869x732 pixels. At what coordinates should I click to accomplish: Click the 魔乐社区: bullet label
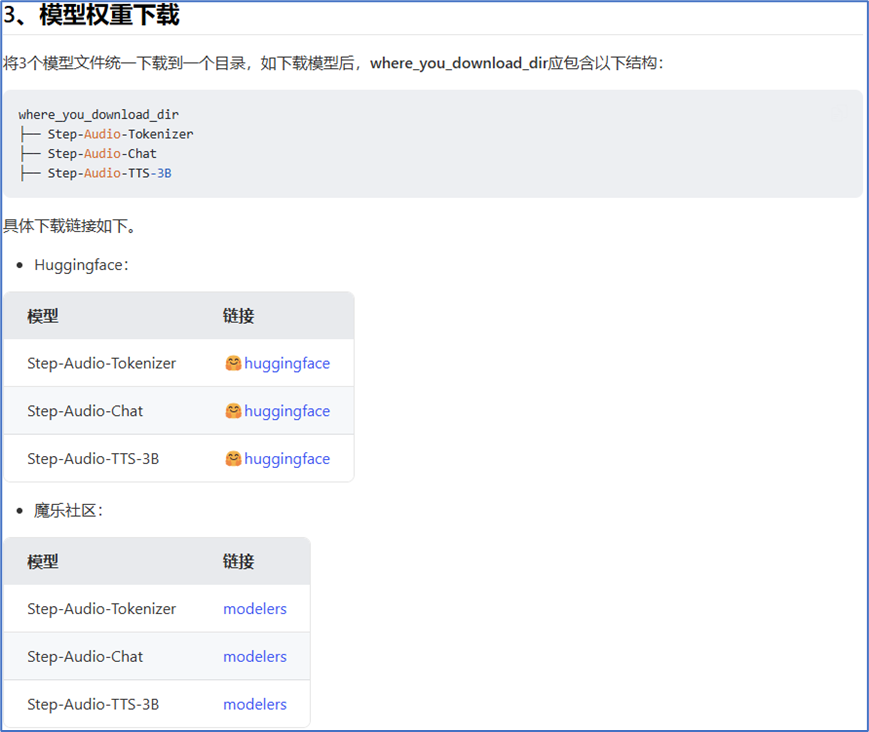click(68, 510)
